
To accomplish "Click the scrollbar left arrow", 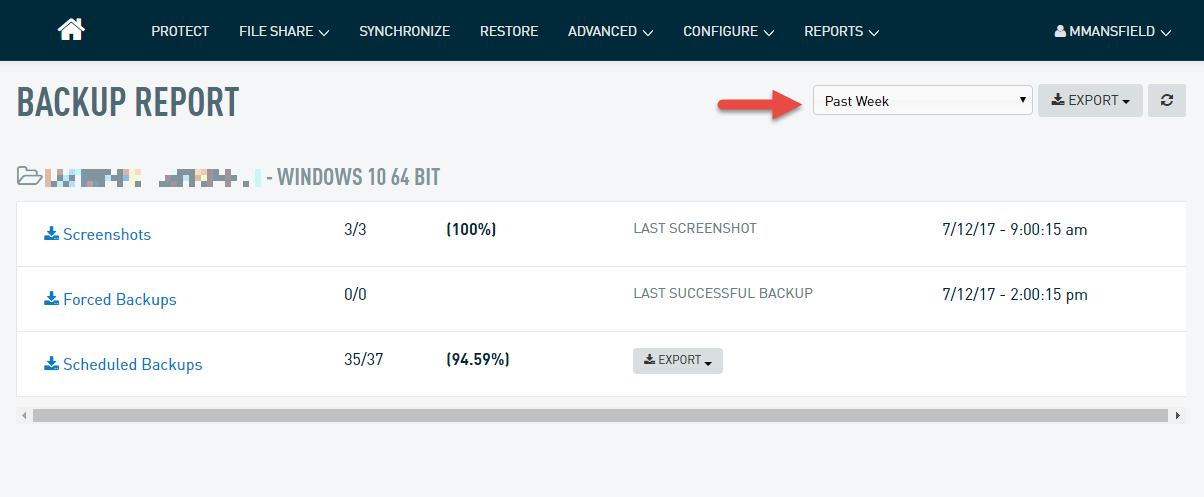I will pos(24,415).
